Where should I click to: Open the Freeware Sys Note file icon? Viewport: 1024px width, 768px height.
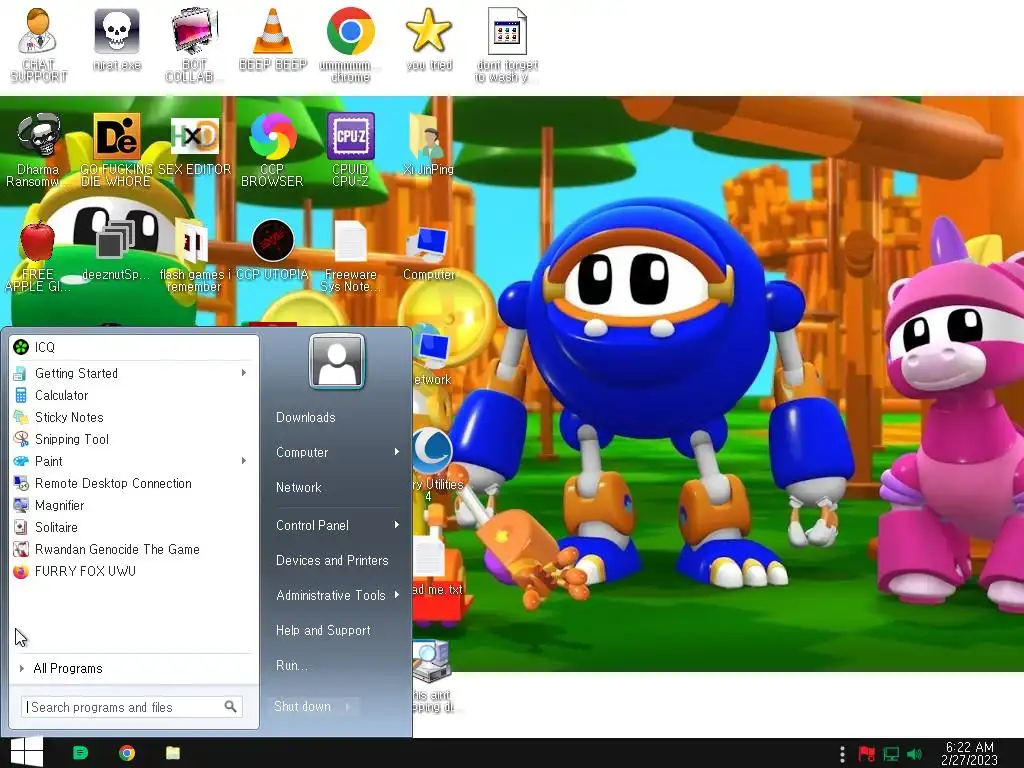point(351,255)
